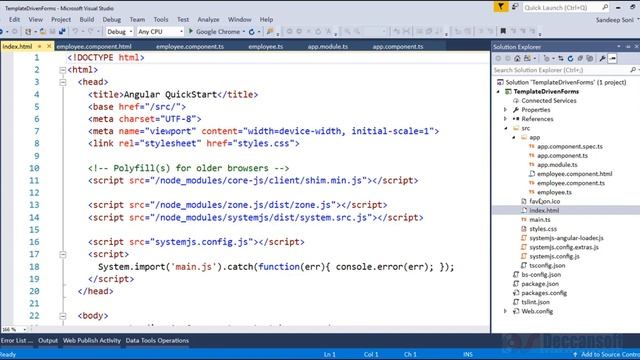The image size is (640, 360).
Task: Open the Tools menu
Action: pos(161,19)
